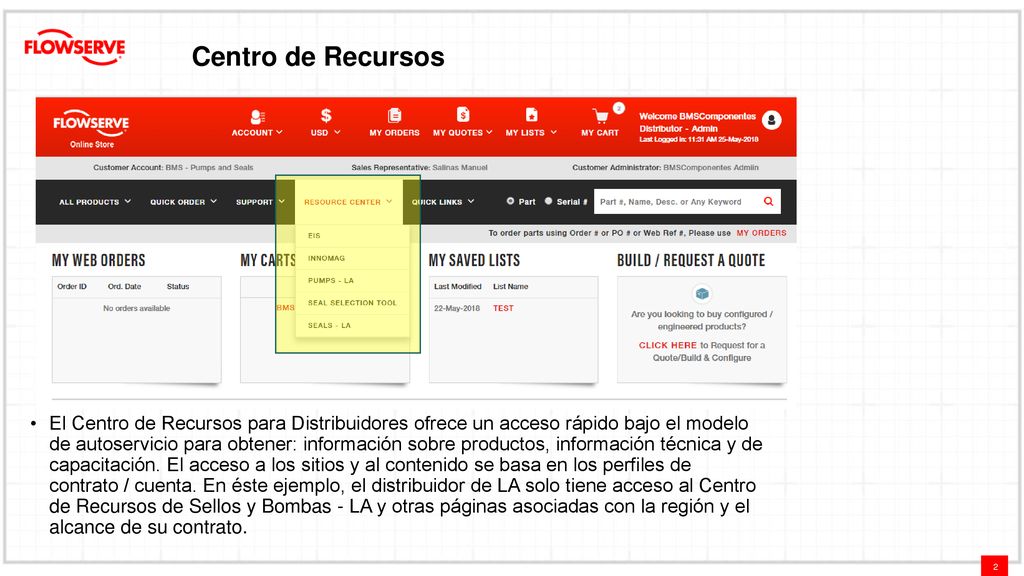Click Customer Administrator BMSComponentes Admin text

665,167
